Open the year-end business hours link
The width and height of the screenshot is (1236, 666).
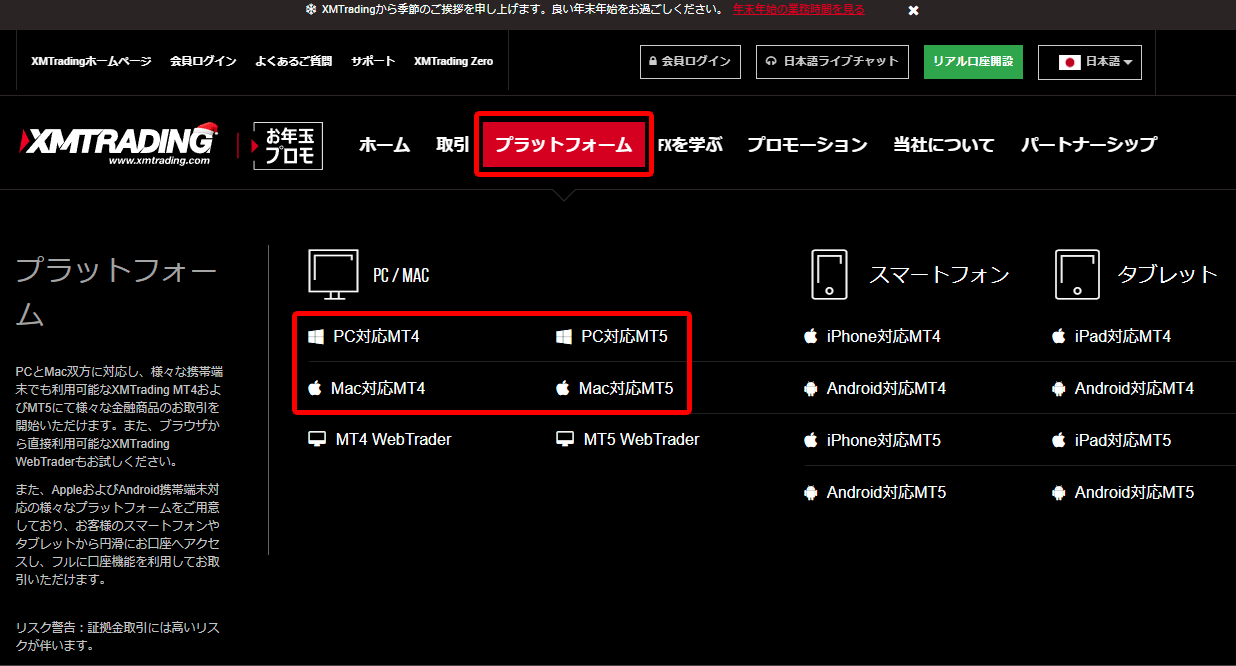[x=798, y=9]
